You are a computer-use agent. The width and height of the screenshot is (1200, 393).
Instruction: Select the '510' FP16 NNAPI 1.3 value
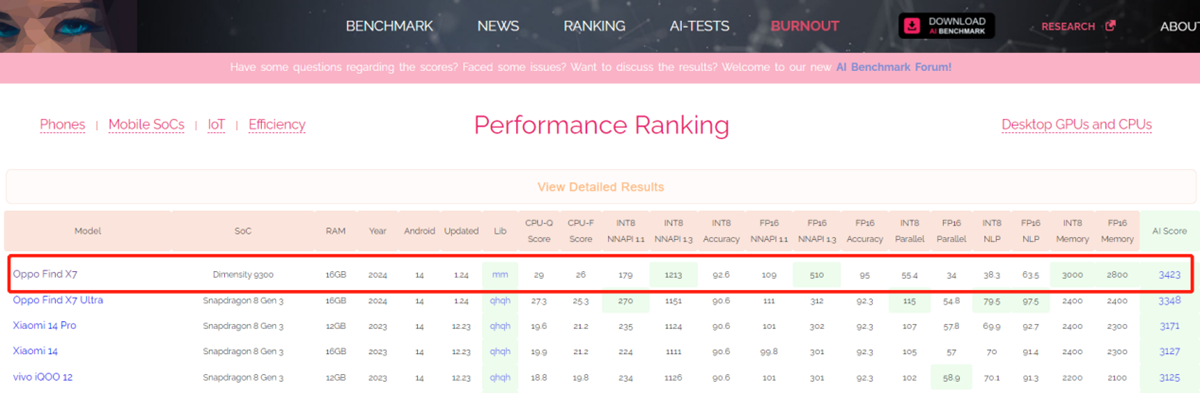(x=816, y=274)
